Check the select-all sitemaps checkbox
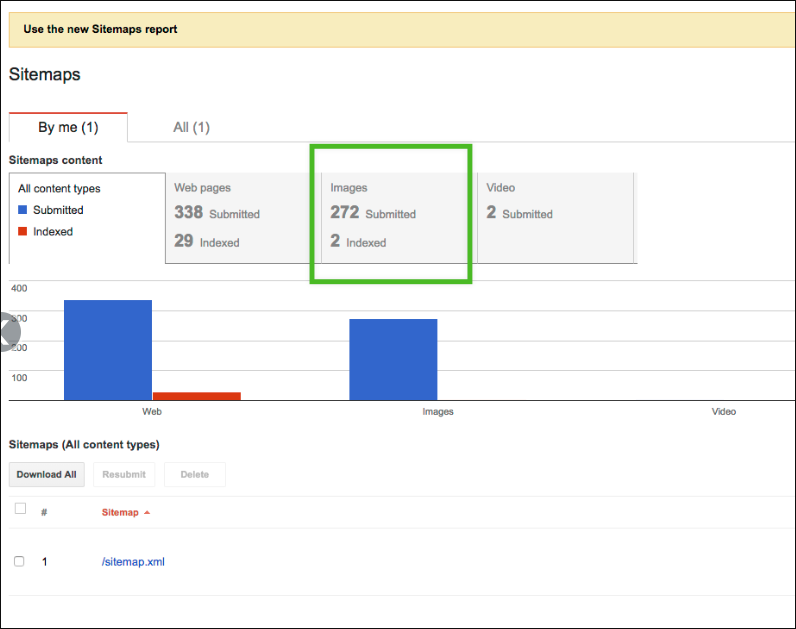This screenshot has height=629, width=796. [x=20, y=509]
